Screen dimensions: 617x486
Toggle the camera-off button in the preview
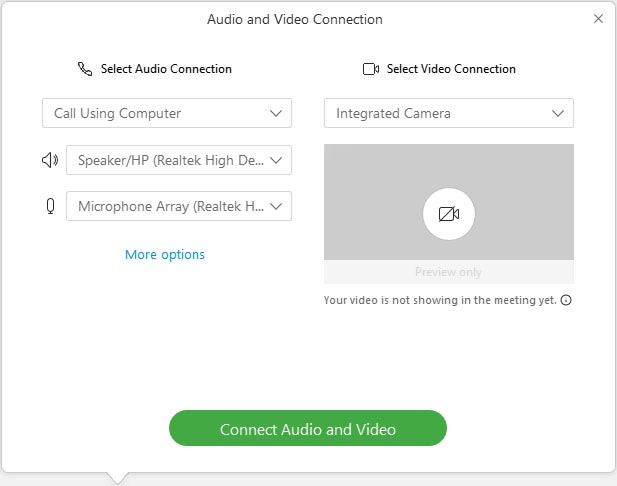(x=448, y=213)
